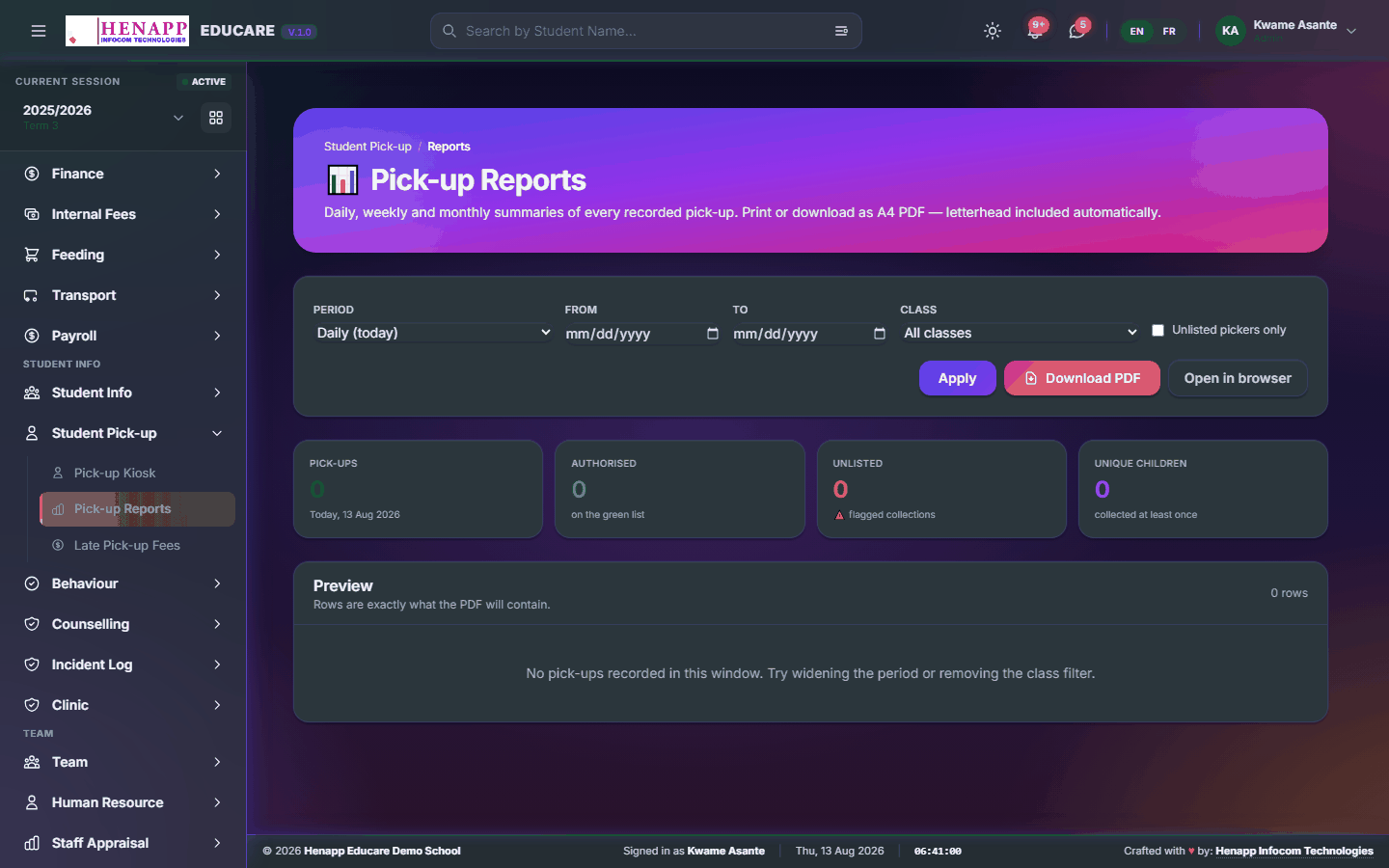Open the From date calendar picker icon
Viewport: 1389px width, 868px height.
click(713, 333)
